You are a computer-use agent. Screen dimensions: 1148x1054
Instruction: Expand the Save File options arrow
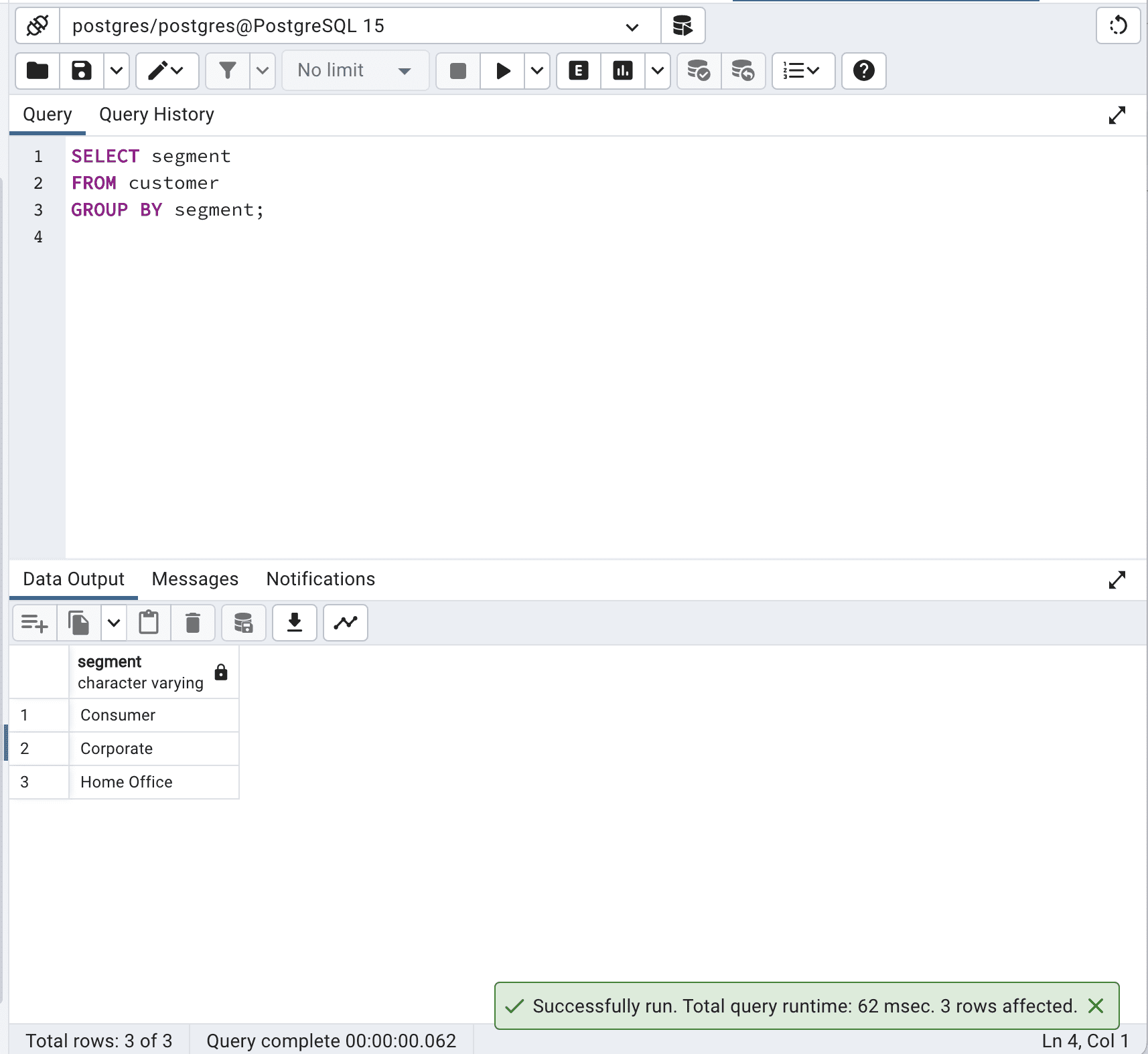(117, 70)
